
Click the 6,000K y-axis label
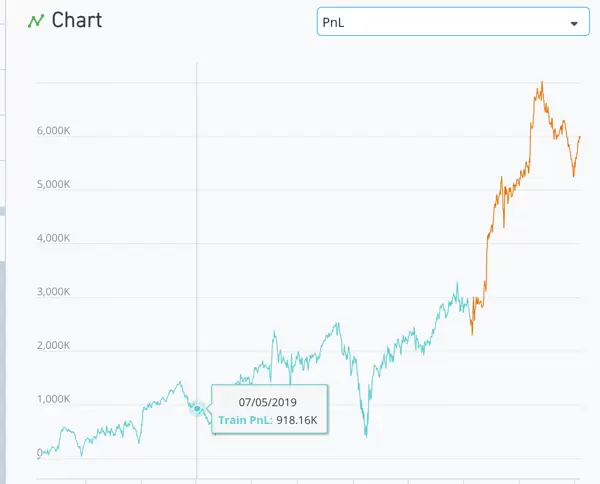pyautogui.click(x=53, y=131)
